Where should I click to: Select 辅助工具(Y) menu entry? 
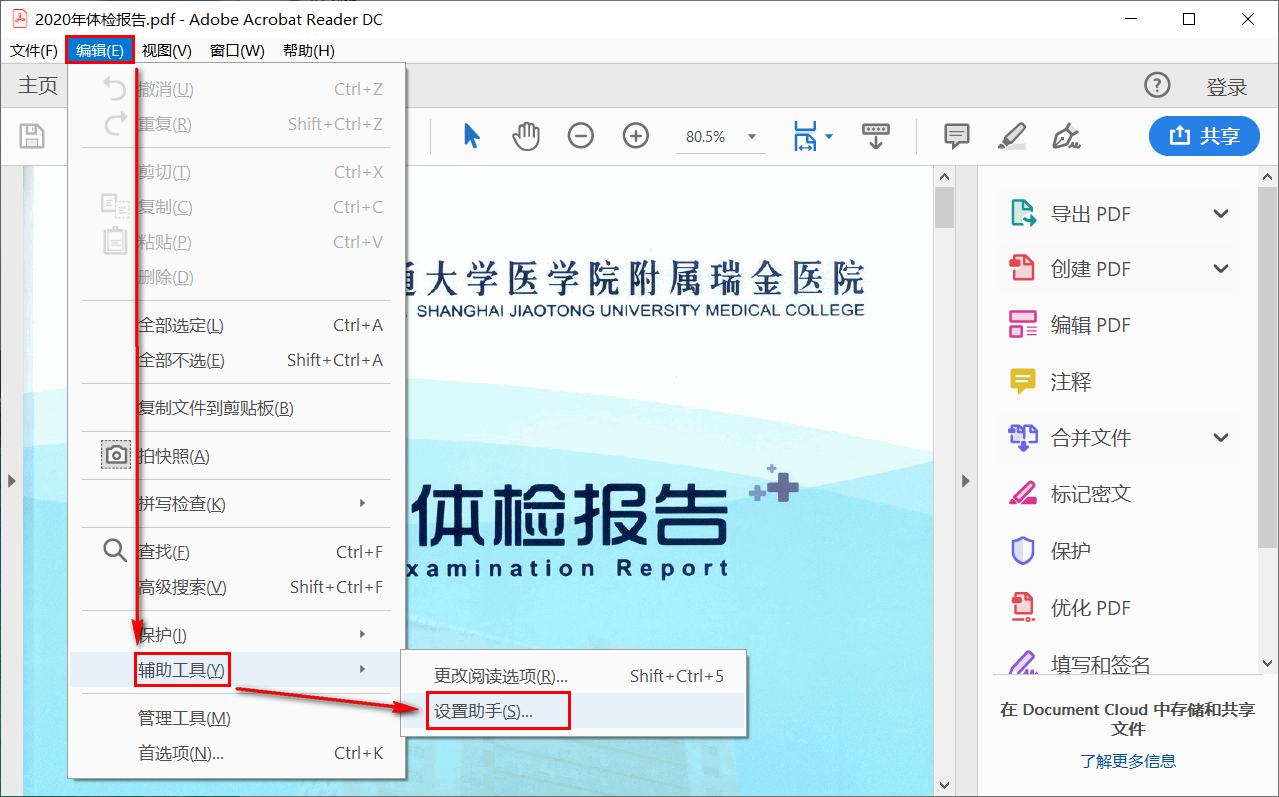[x=236, y=669]
